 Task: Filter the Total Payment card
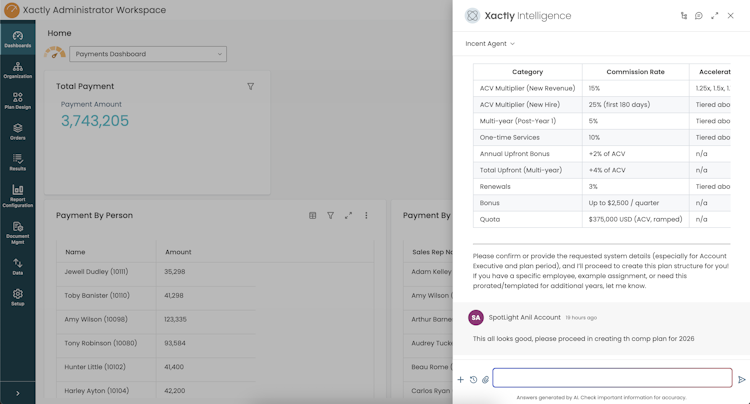(x=251, y=87)
